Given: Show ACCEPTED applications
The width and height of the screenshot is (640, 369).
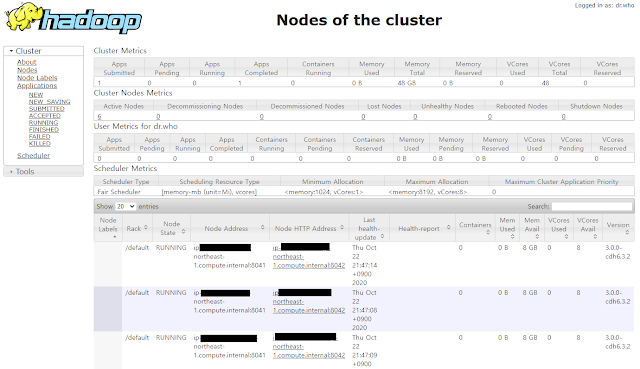Looking at the screenshot, I should tap(44, 116).
